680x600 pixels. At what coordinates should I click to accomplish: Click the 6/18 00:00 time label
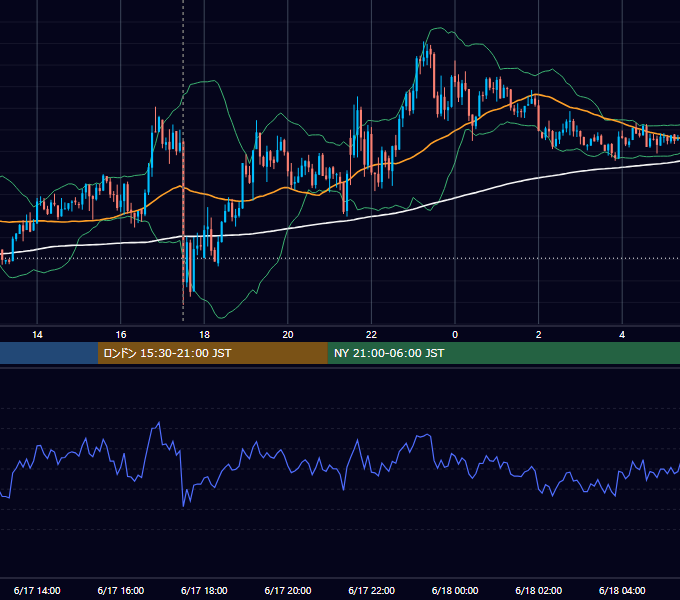[x=455, y=590]
